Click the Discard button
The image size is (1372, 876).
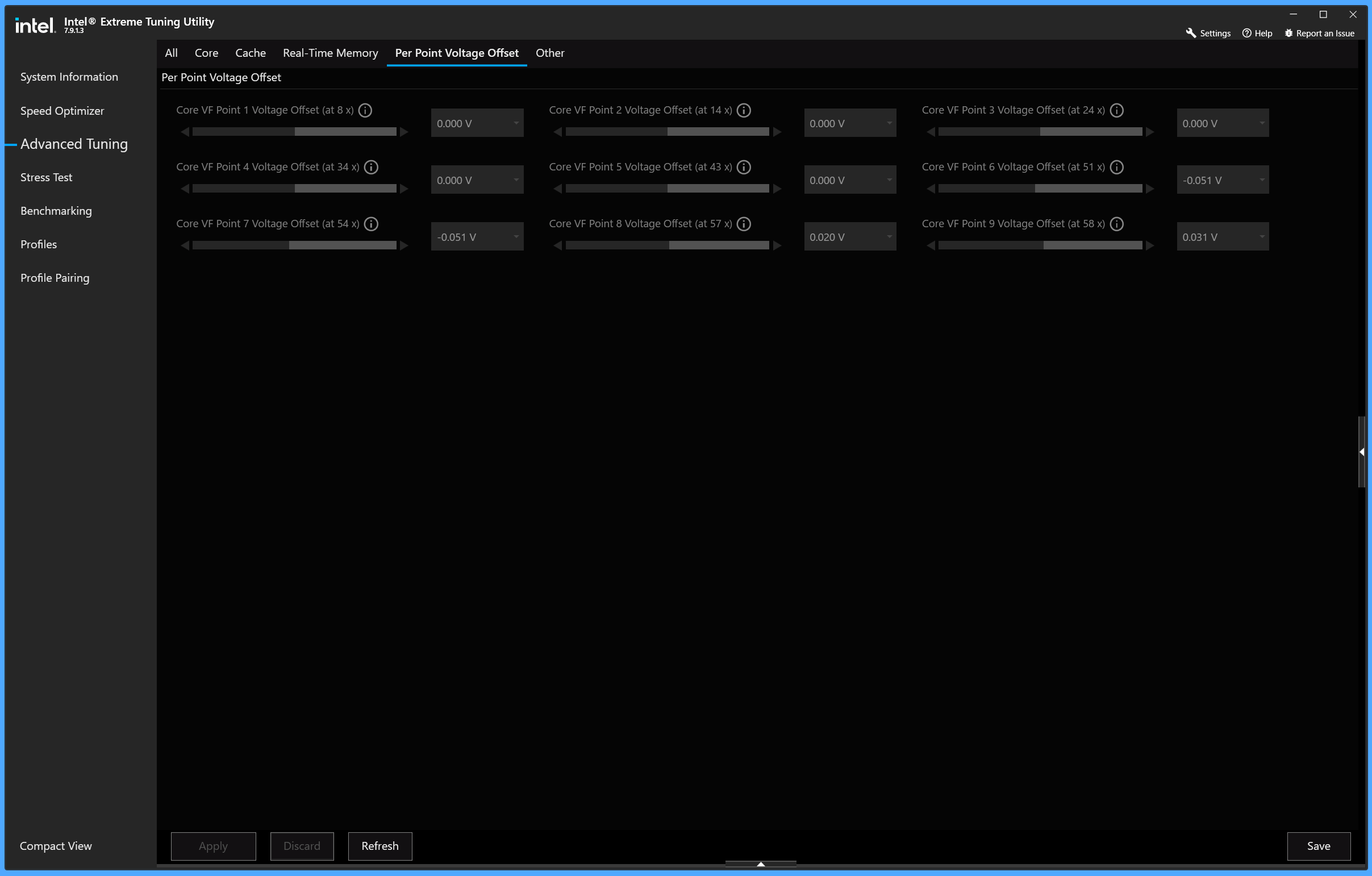tap(302, 846)
